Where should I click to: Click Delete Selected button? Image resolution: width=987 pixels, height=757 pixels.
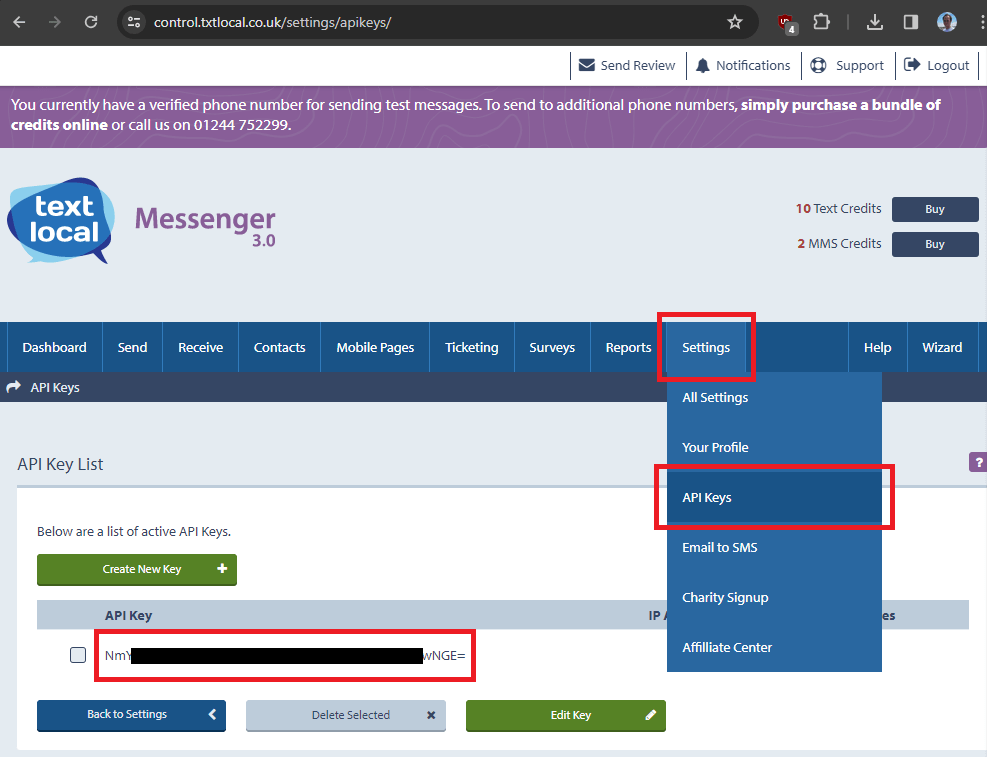point(346,715)
